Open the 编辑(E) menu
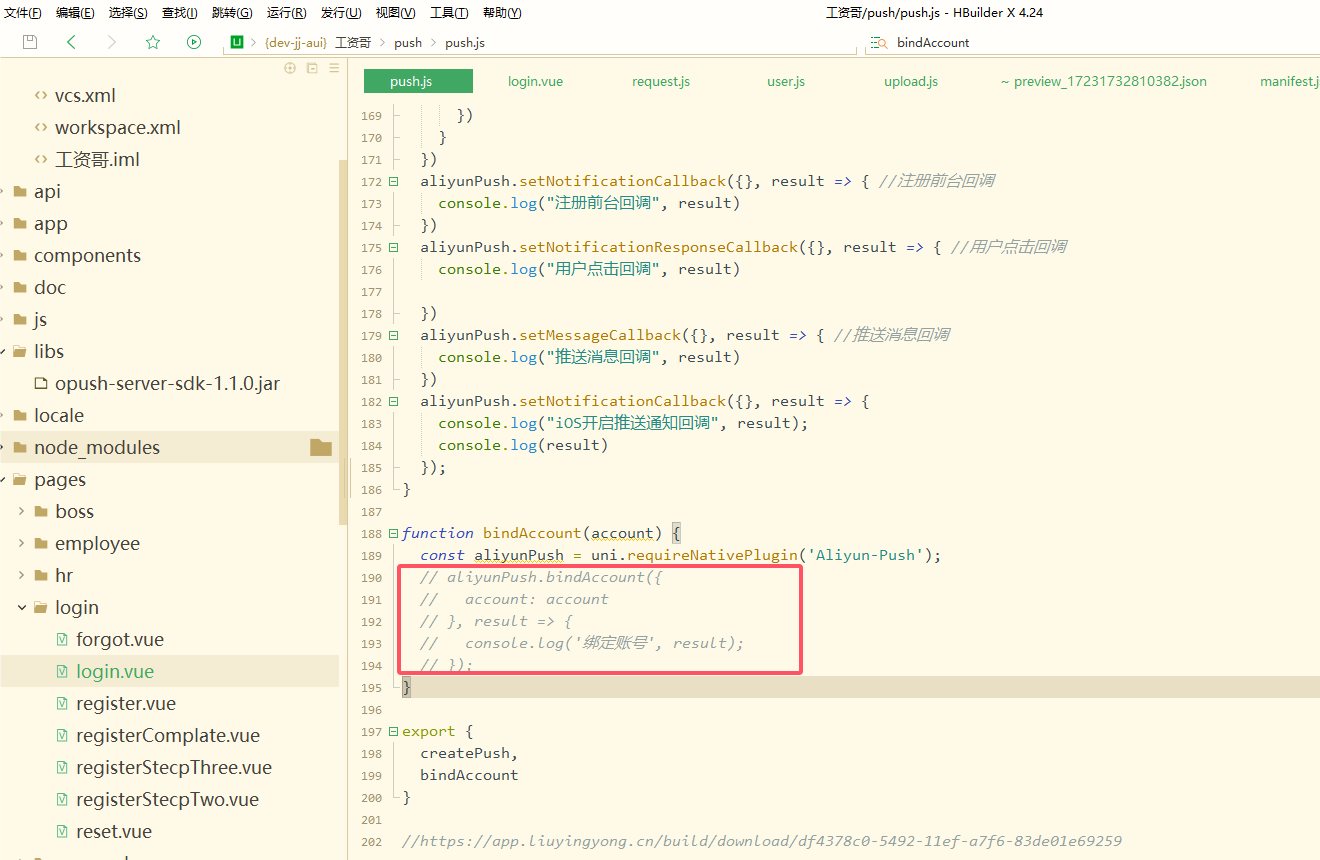Screen dimensions: 1320x860 coord(75,13)
